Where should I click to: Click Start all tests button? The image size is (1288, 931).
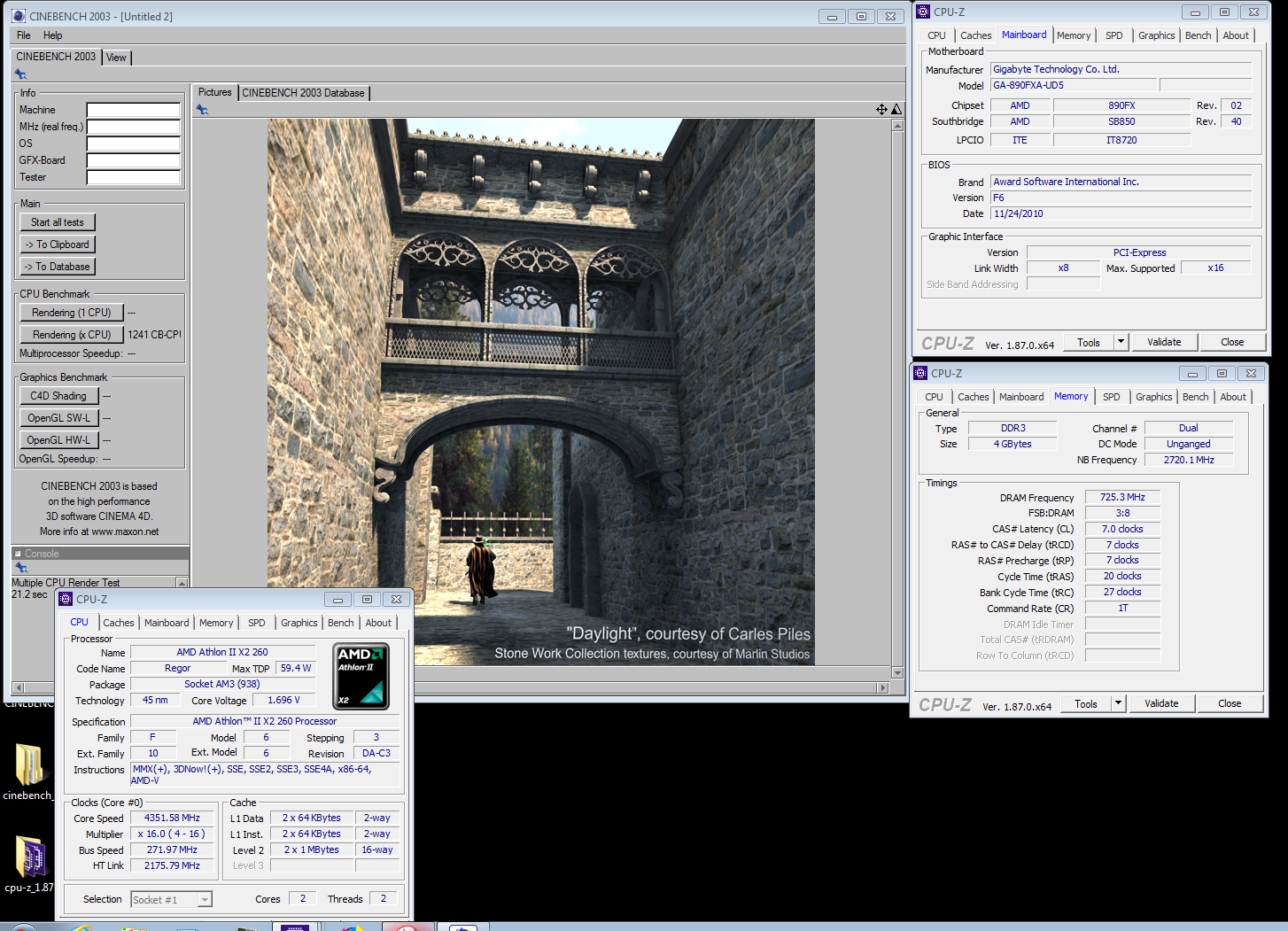[58, 222]
